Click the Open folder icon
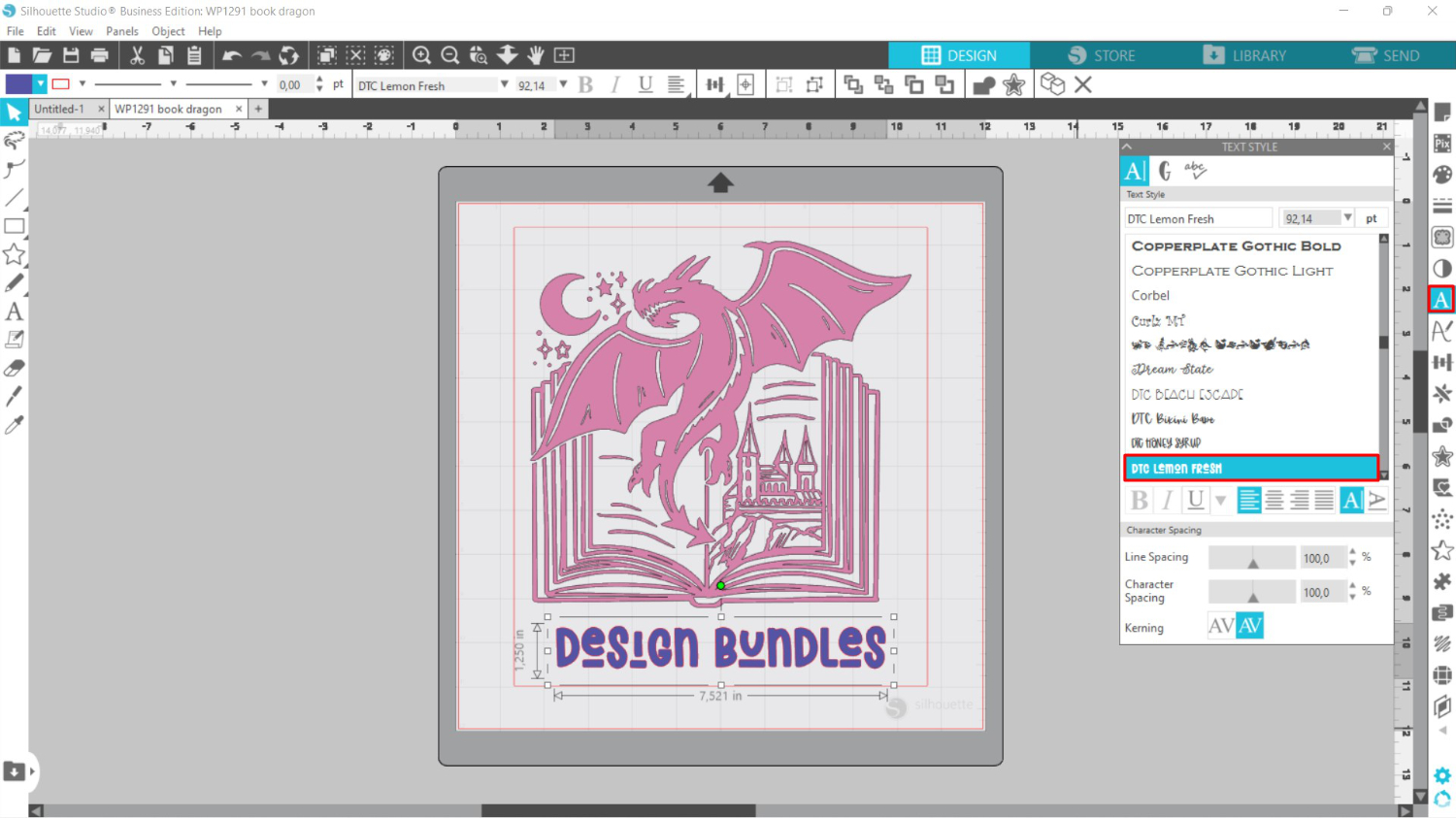The width and height of the screenshot is (1456, 818). click(x=42, y=55)
